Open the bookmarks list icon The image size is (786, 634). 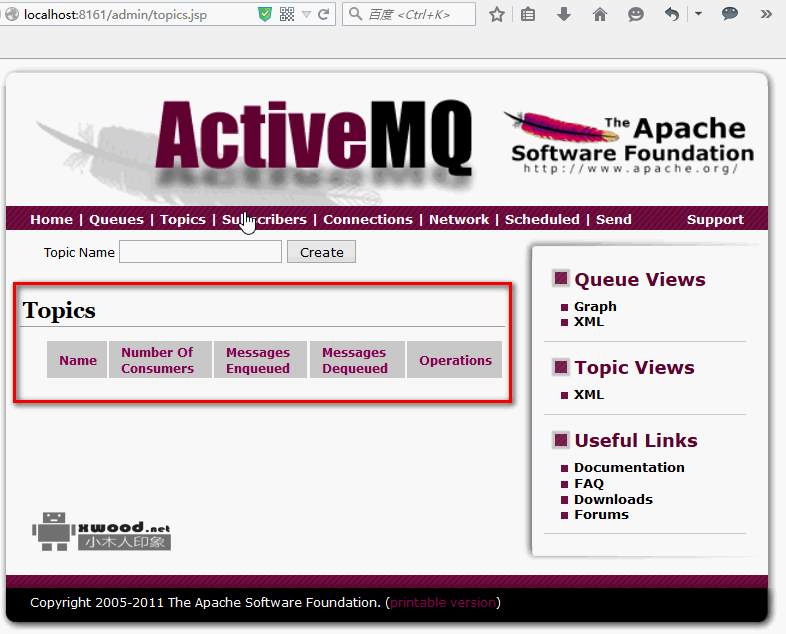point(529,15)
